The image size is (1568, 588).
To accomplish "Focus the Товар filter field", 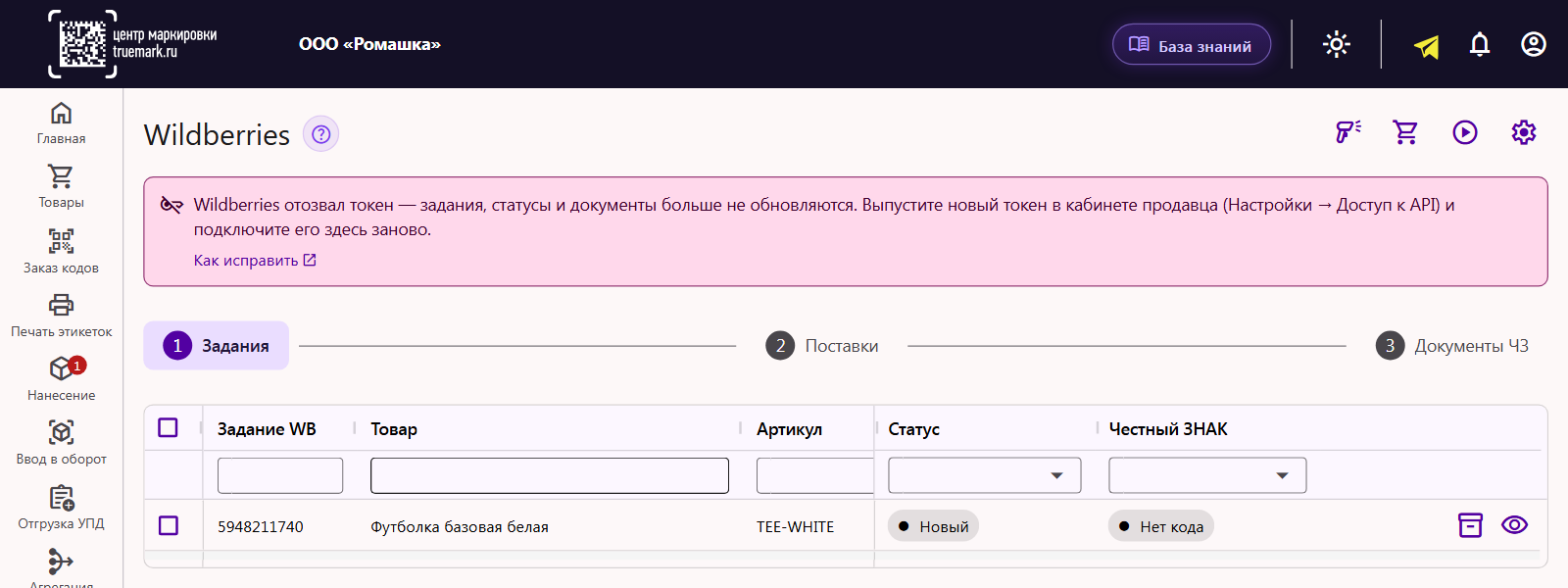I will tap(550, 475).
